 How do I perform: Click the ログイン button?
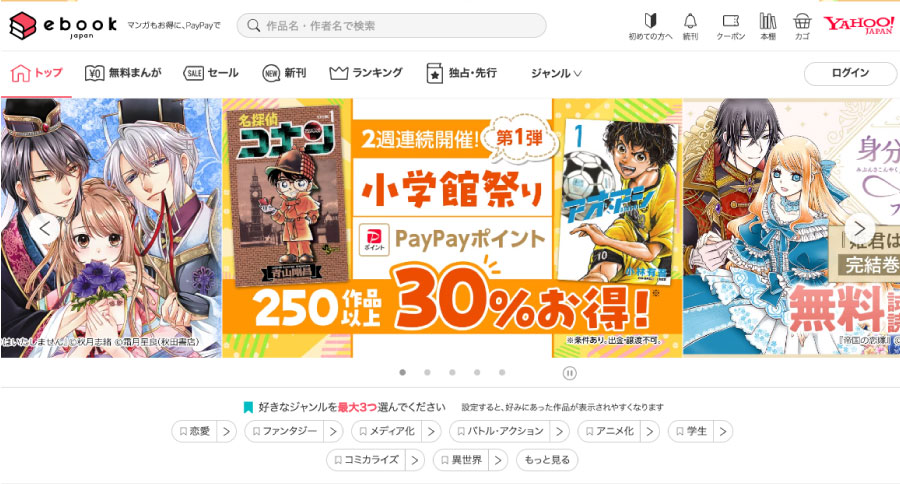point(851,73)
